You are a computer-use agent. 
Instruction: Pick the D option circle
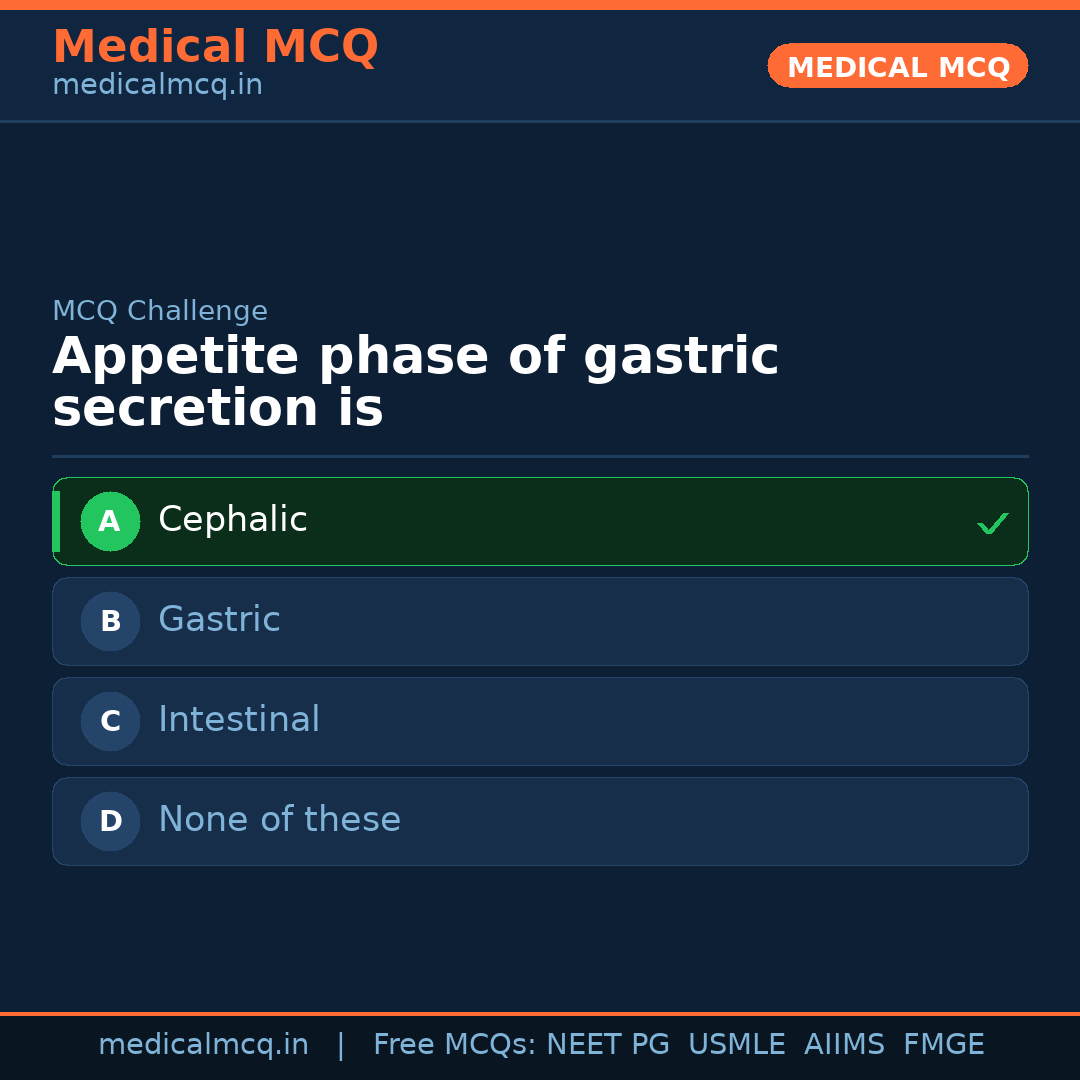110,821
